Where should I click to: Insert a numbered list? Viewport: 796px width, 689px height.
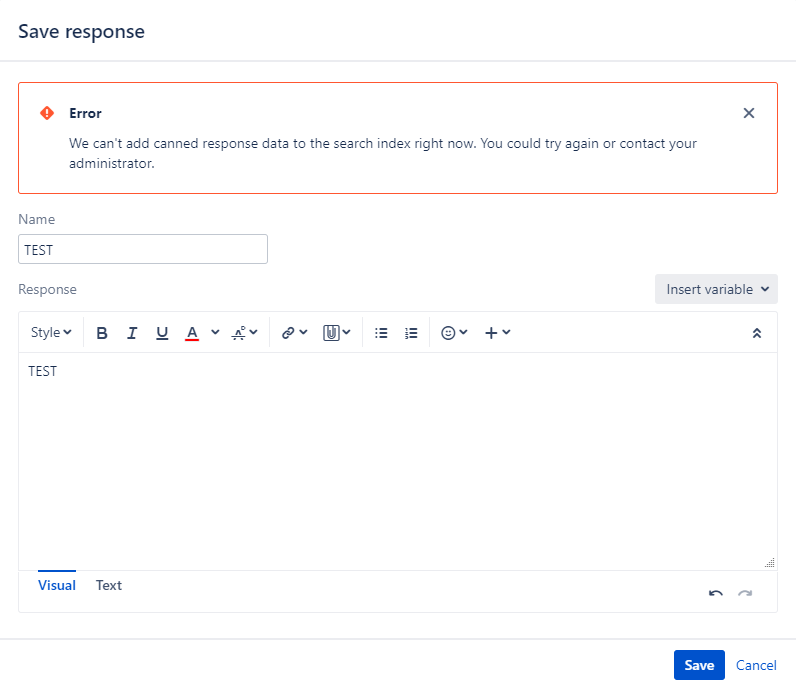411,333
